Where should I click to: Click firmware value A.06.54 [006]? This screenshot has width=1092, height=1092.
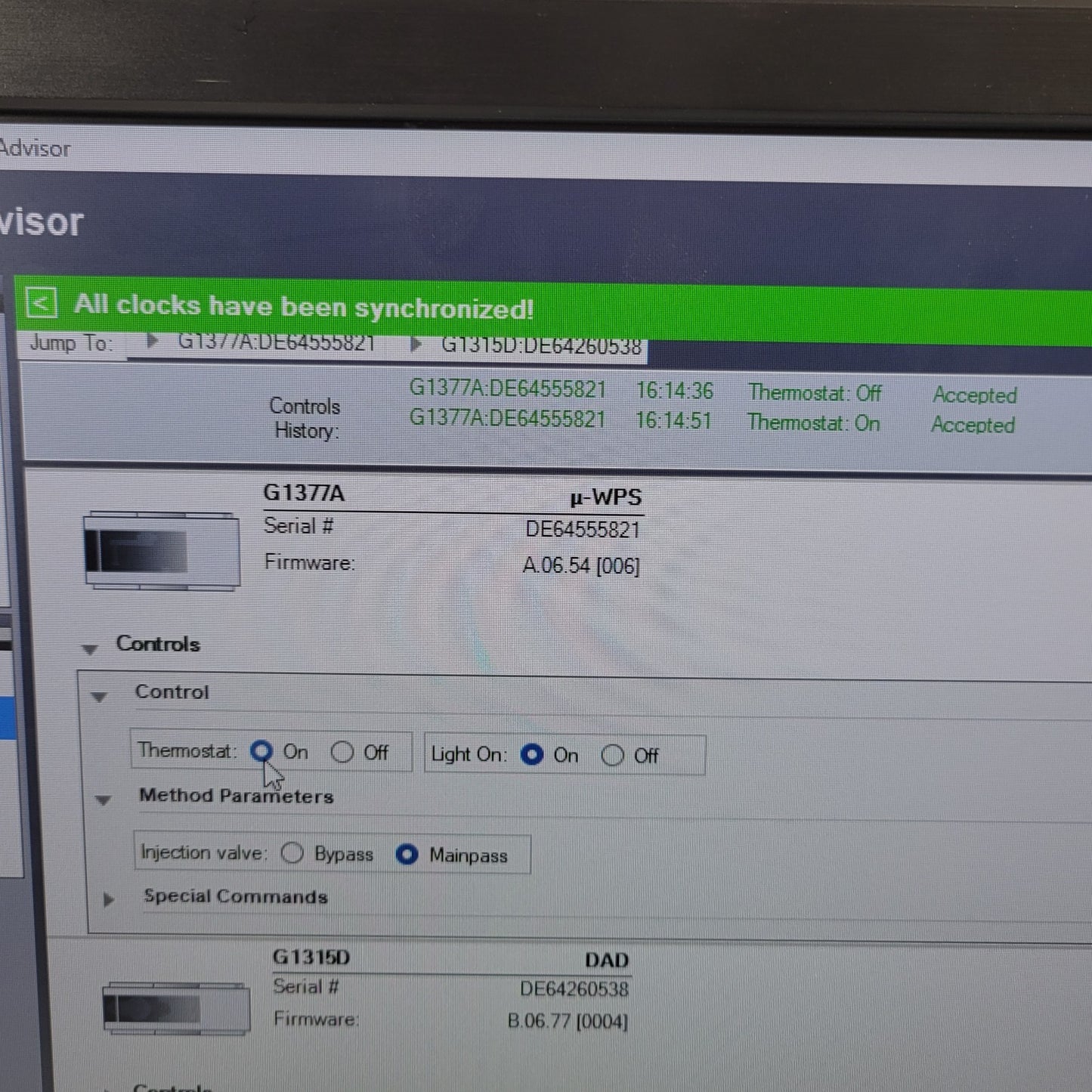click(x=581, y=565)
